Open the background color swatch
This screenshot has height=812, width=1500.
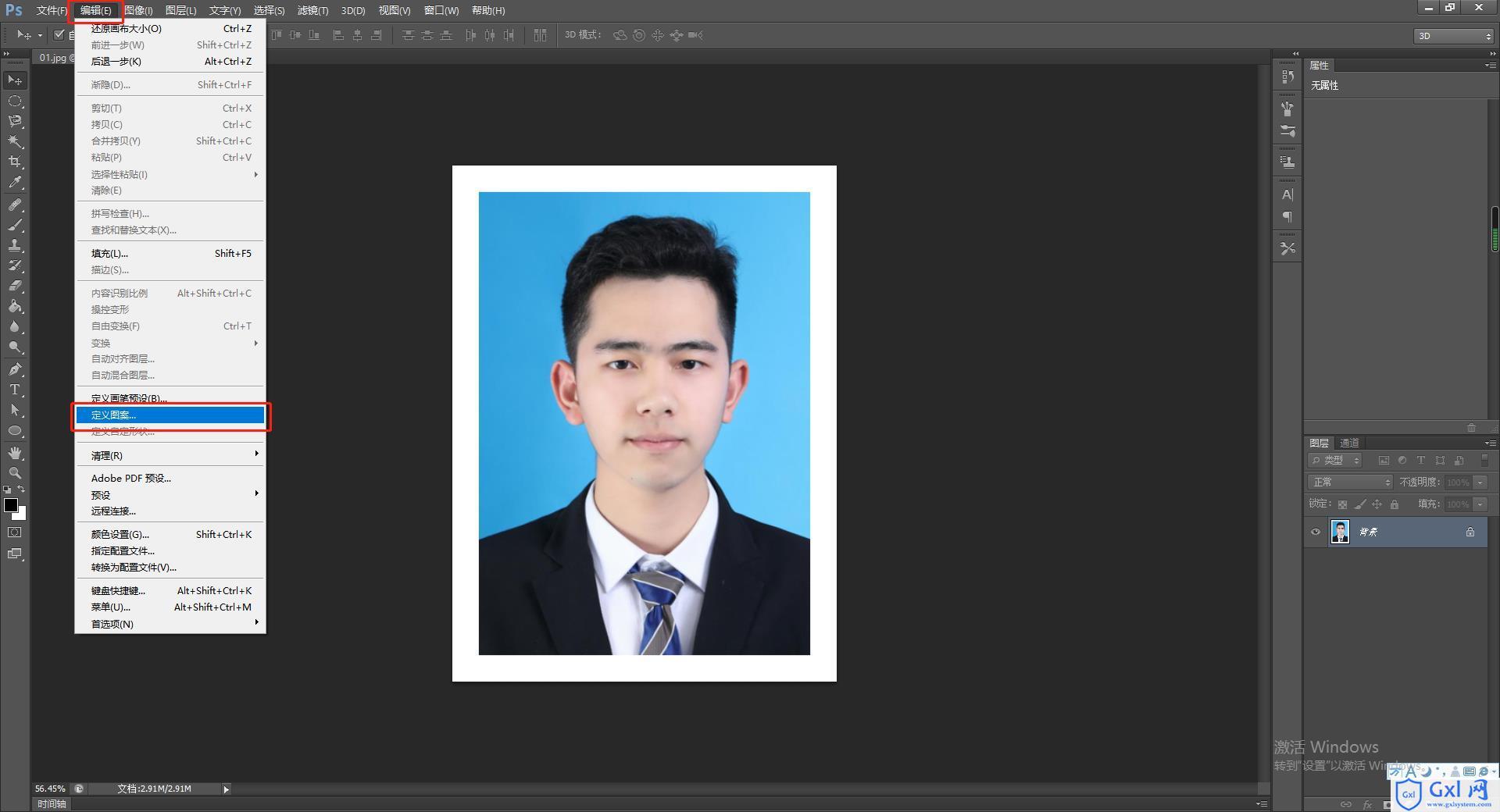pos(22,515)
